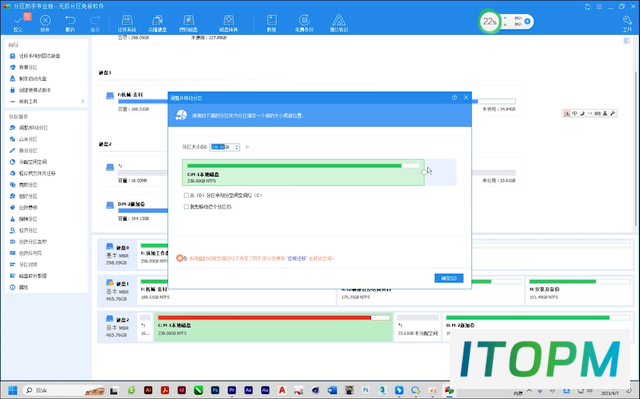Click the OK (确定) button in dialog
This screenshot has width=640, height=399.
click(x=449, y=278)
